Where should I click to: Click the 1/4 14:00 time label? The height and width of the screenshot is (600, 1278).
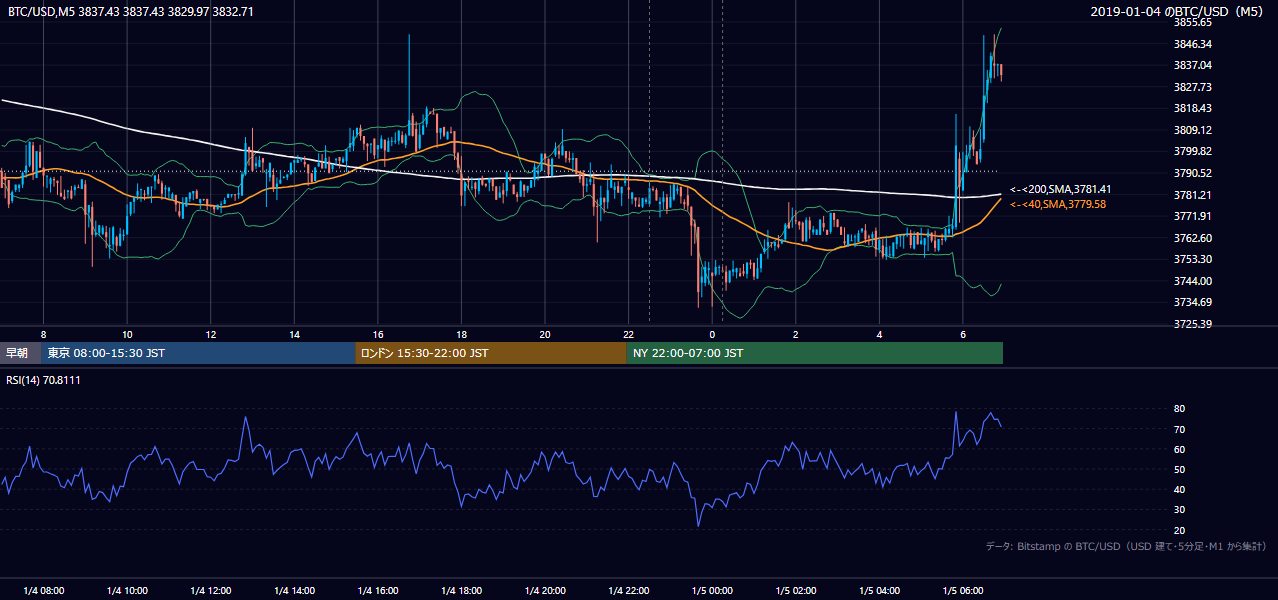[294, 590]
